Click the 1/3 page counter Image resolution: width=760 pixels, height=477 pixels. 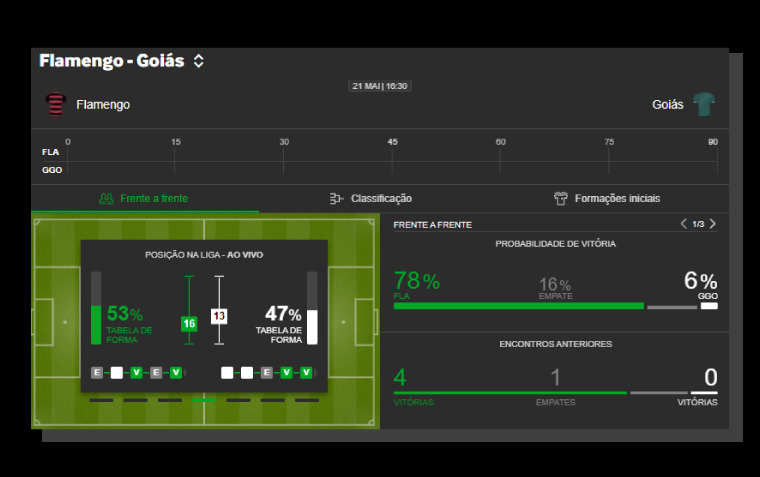(x=698, y=224)
